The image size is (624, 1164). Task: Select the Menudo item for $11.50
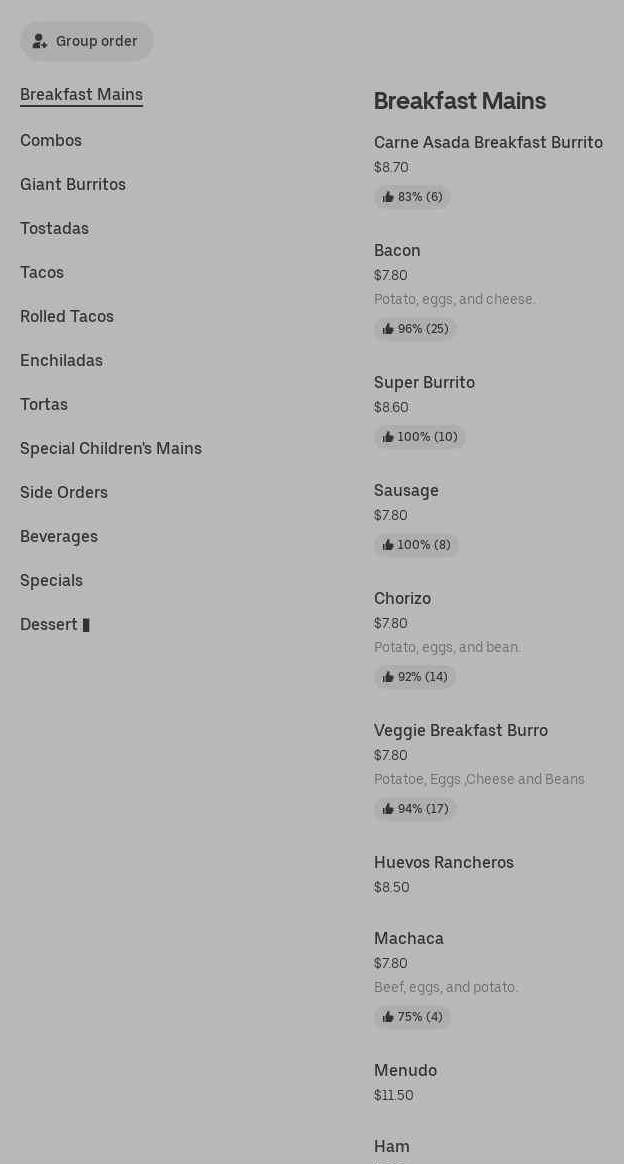click(405, 1071)
